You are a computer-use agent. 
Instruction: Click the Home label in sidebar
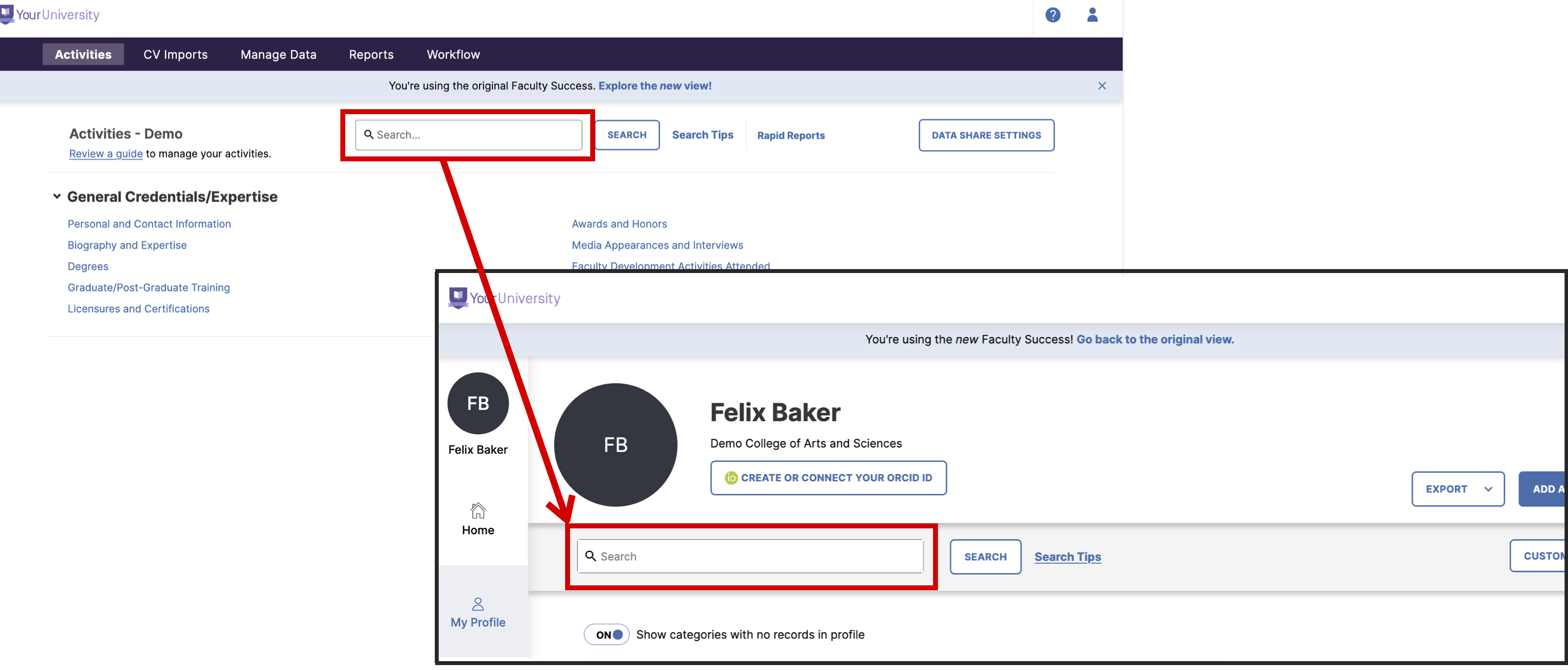click(x=478, y=530)
